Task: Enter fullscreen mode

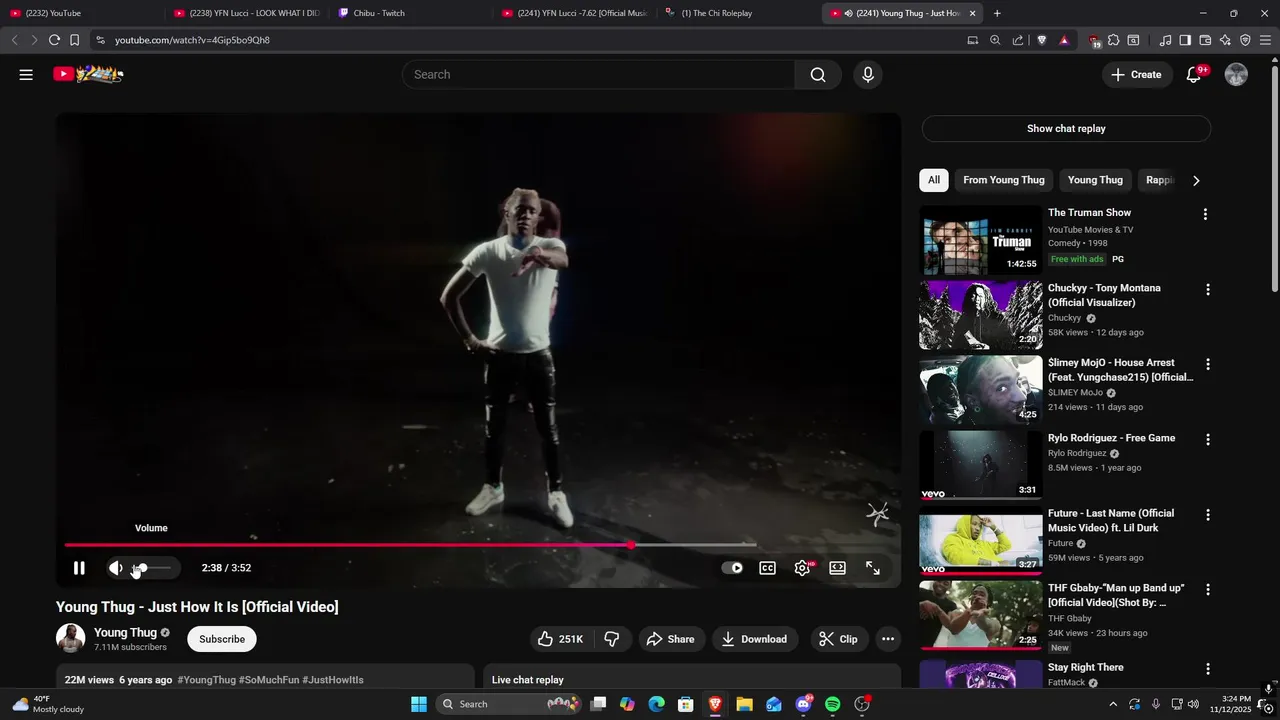Action: 873,568
